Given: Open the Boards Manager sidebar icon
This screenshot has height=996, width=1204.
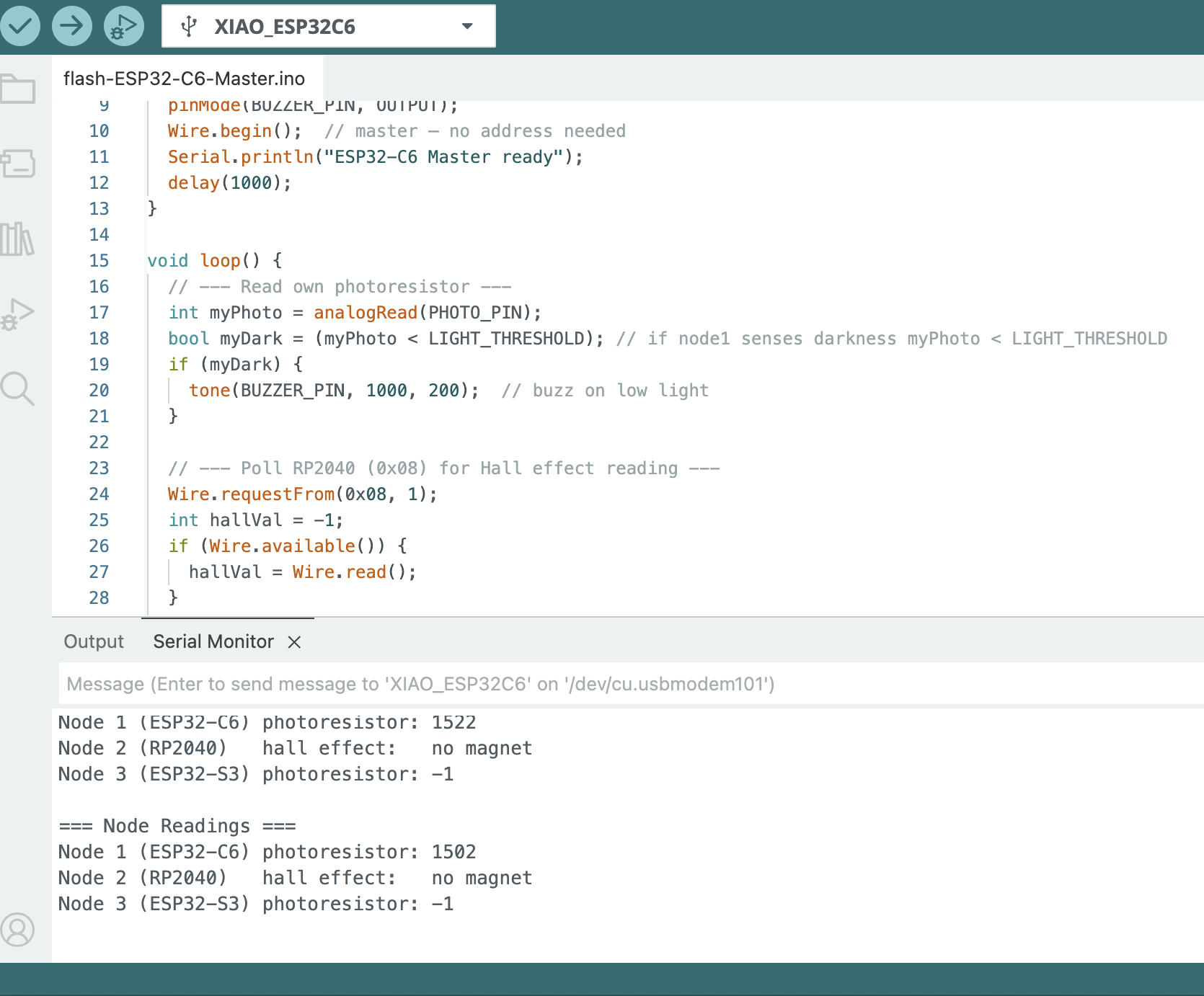Looking at the screenshot, I should coord(18,164).
